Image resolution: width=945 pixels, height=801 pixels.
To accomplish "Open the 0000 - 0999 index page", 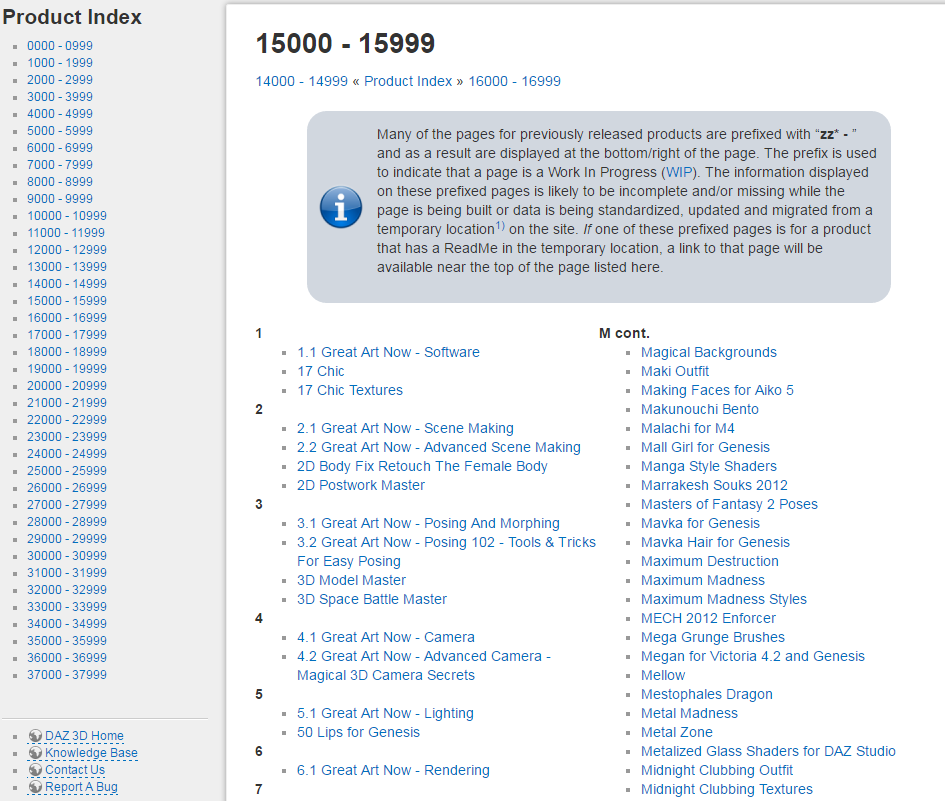I will 60,46.
